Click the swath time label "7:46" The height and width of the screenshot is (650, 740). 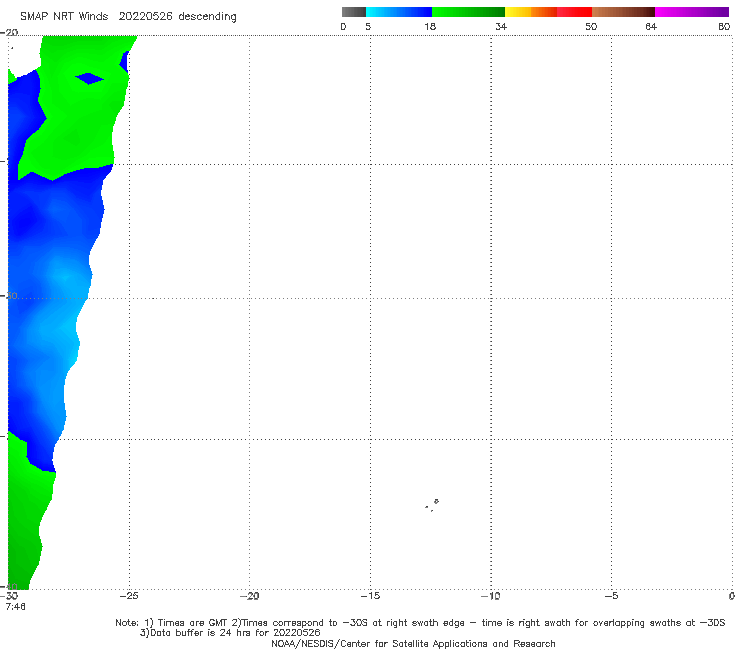15,607
